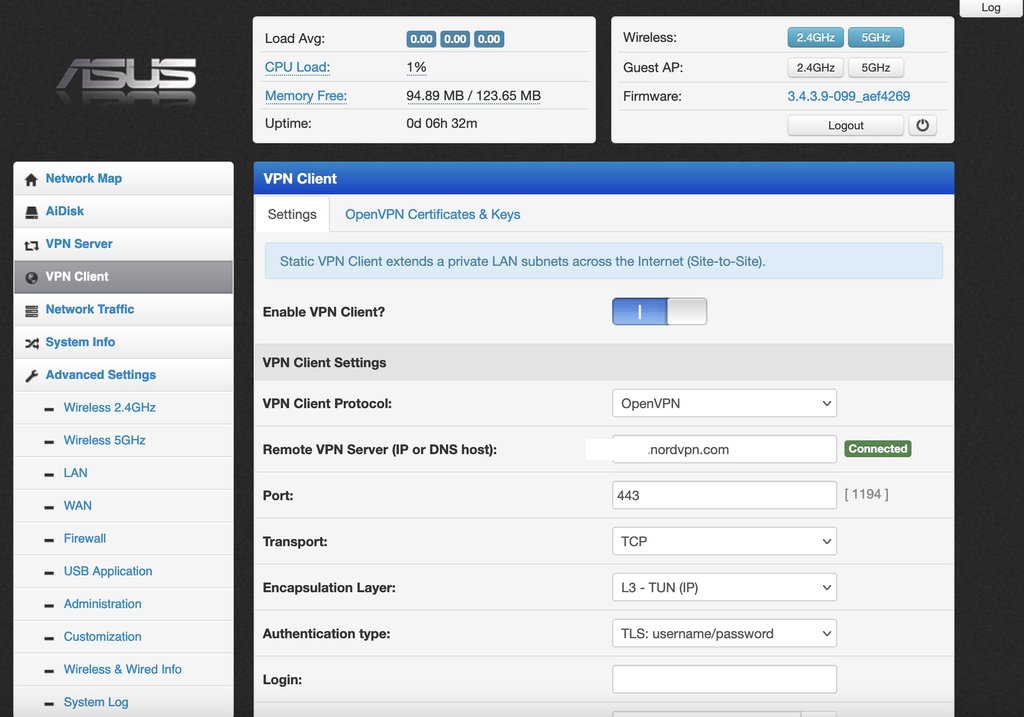Click the Logout button
Image resolution: width=1024 pixels, height=717 pixels.
845,126
